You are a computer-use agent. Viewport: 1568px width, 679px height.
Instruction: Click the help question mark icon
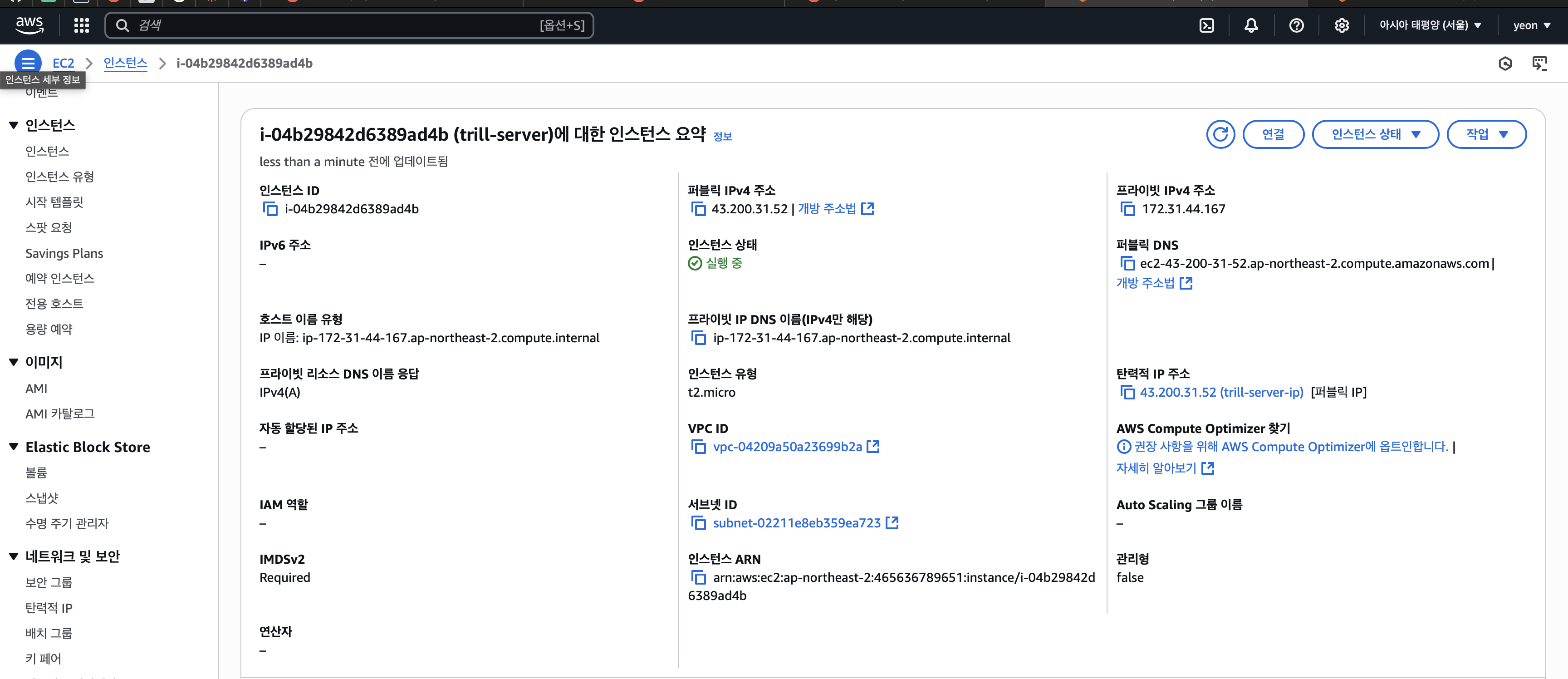tap(1297, 25)
